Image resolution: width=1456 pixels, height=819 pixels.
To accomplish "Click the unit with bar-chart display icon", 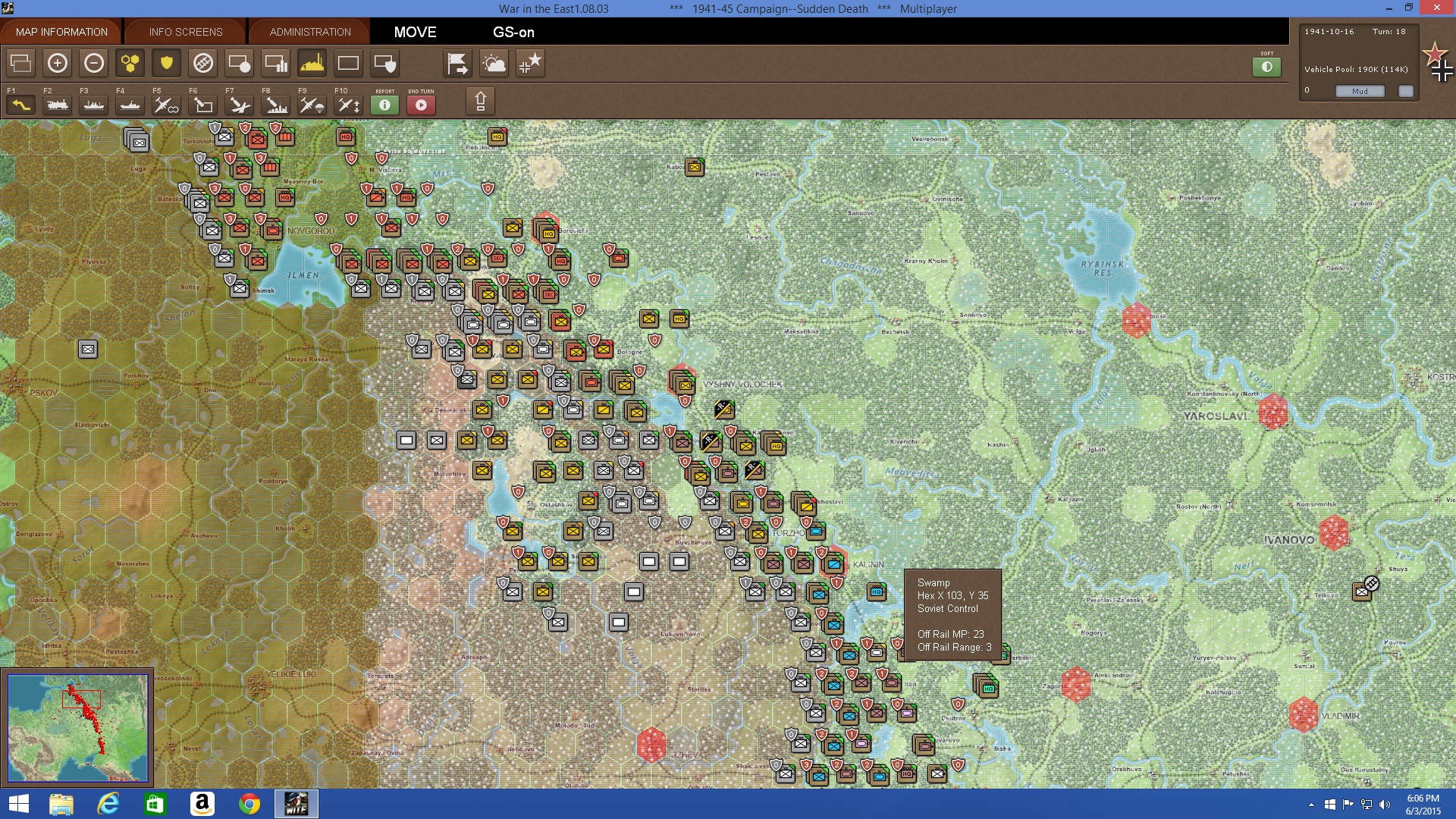I will [276, 63].
